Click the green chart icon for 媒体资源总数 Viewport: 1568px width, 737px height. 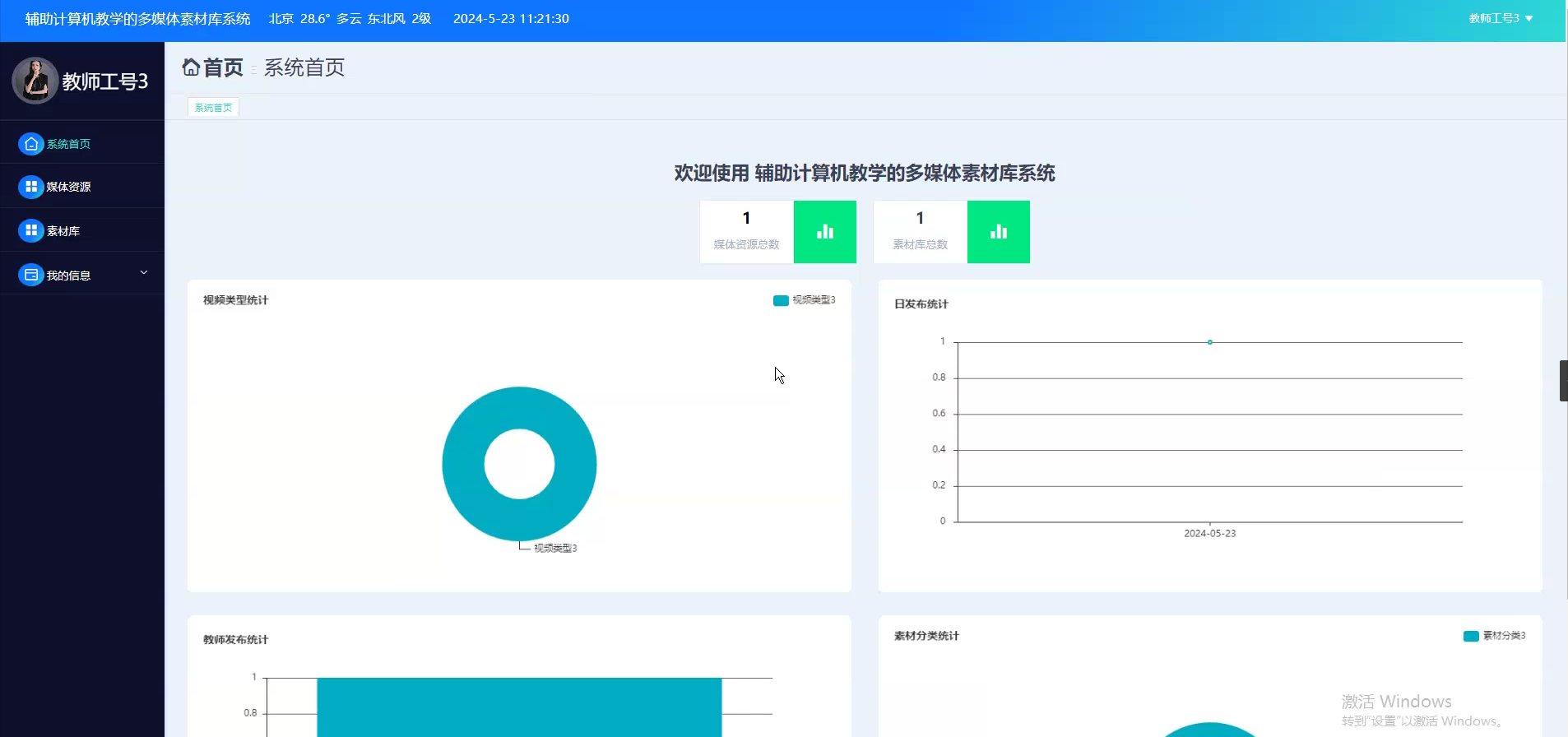click(x=825, y=232)
